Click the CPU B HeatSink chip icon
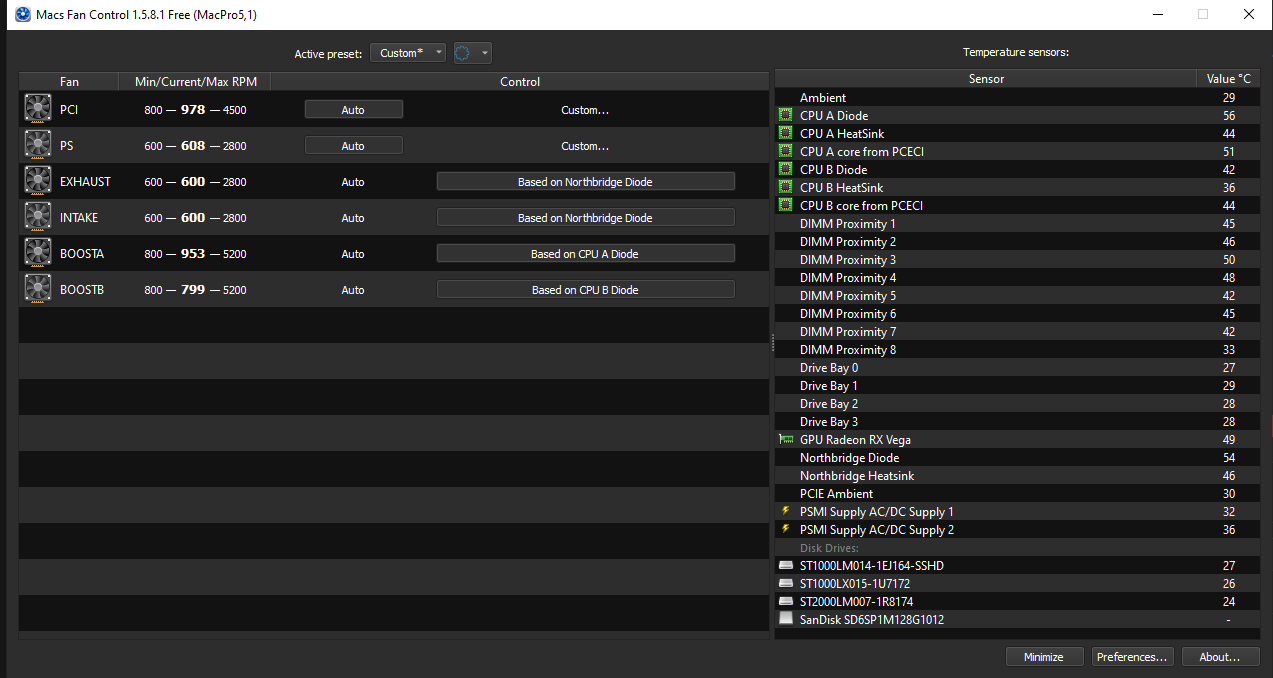The width and height of the screenshot is (1273, 678). tap(785, 188)
